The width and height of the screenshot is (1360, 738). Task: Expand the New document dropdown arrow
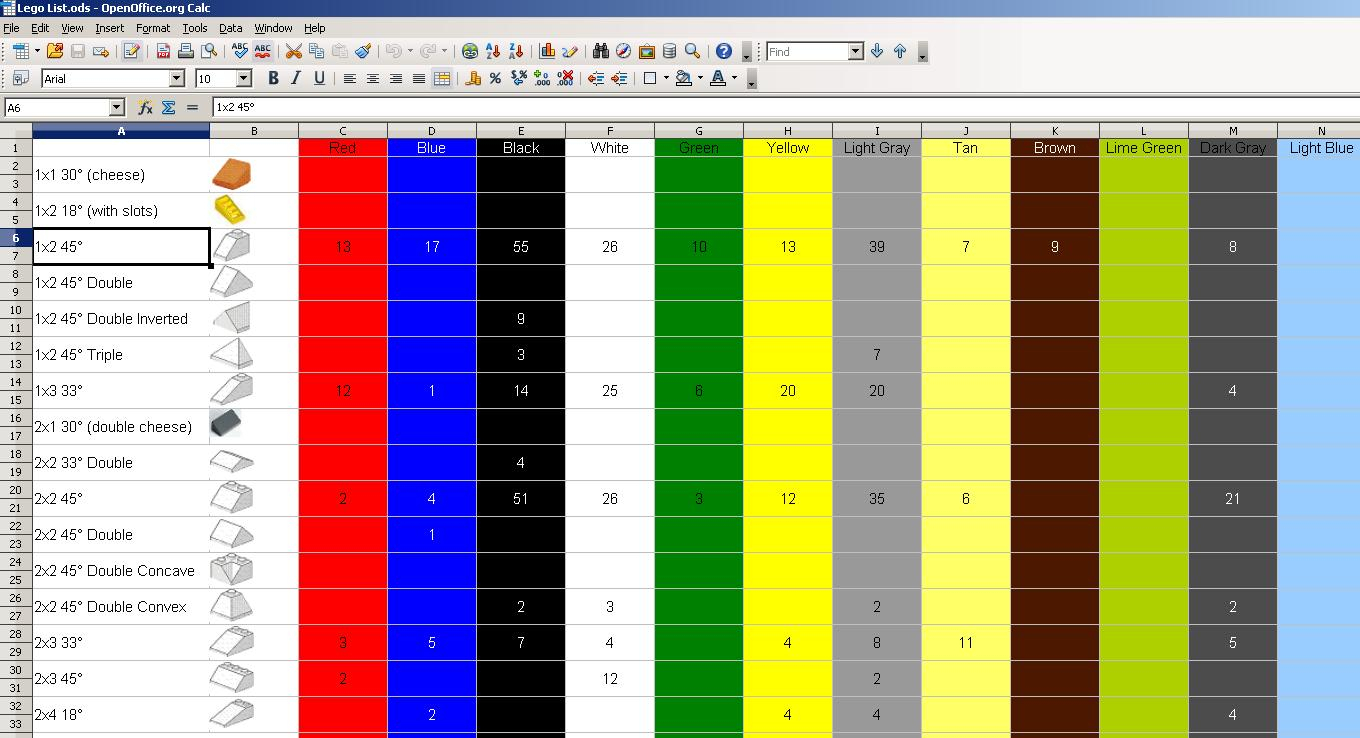click(37, 51)
